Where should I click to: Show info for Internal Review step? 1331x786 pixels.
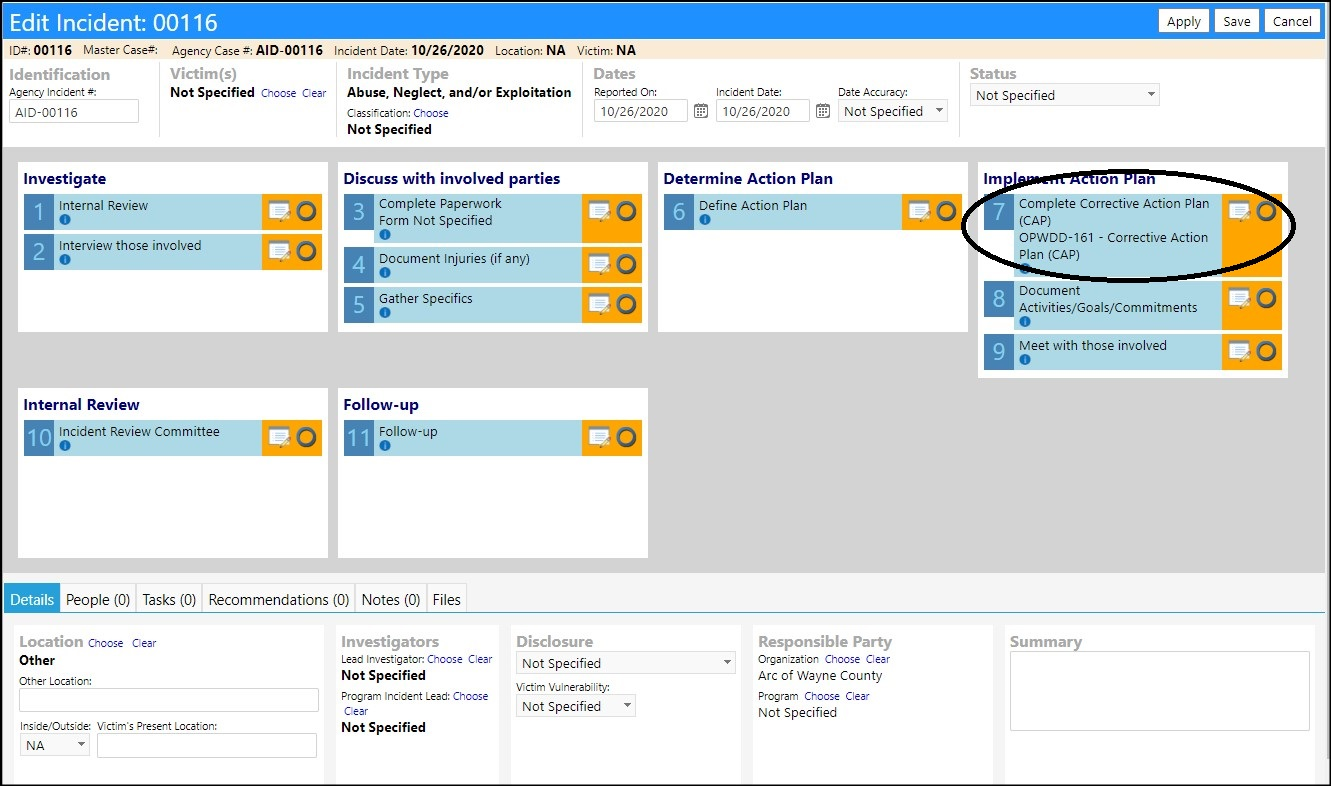tap(65, 220)
